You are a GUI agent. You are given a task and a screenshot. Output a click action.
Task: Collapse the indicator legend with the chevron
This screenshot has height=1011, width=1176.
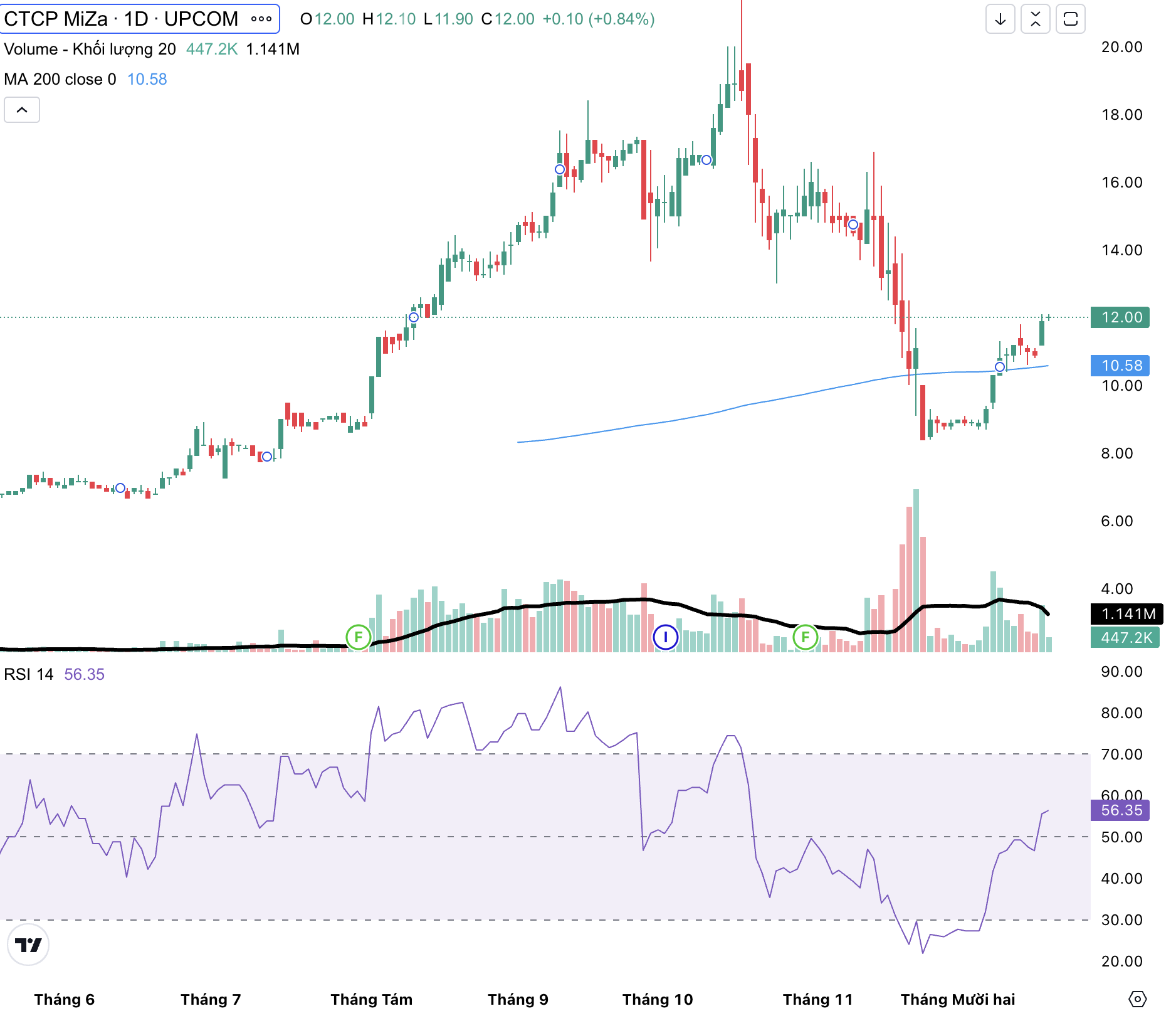tap(22, 110)
